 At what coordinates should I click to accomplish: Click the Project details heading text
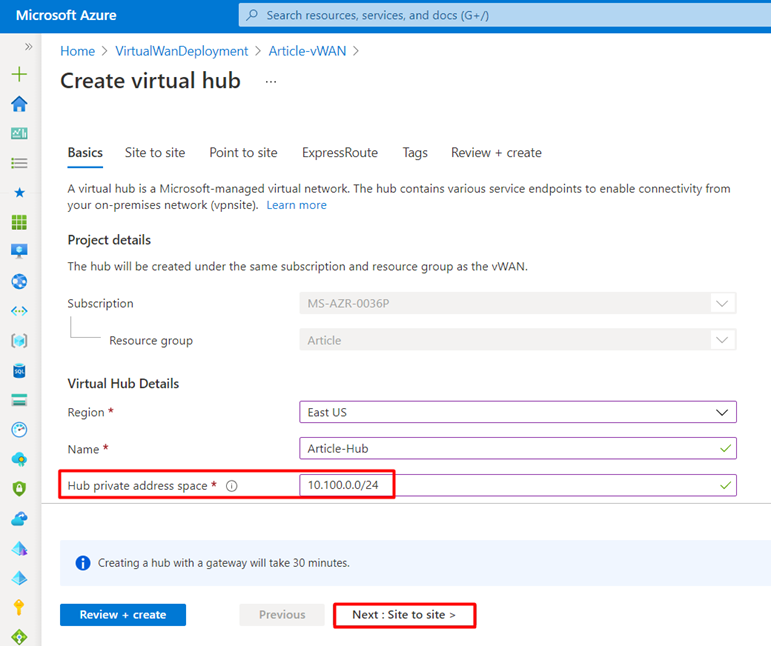point(109,240)
